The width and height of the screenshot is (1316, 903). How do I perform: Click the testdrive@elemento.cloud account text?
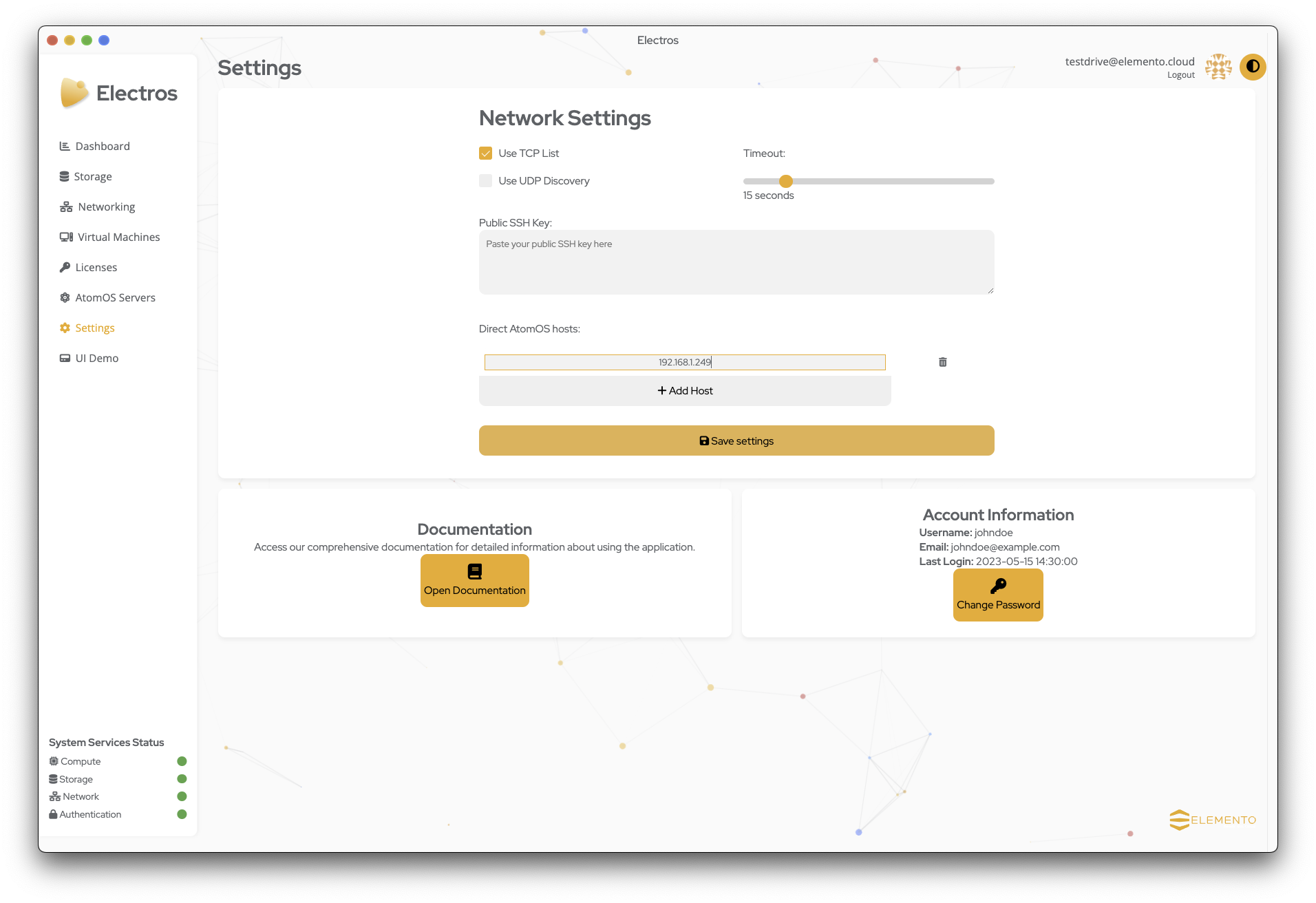[1129, 61]
